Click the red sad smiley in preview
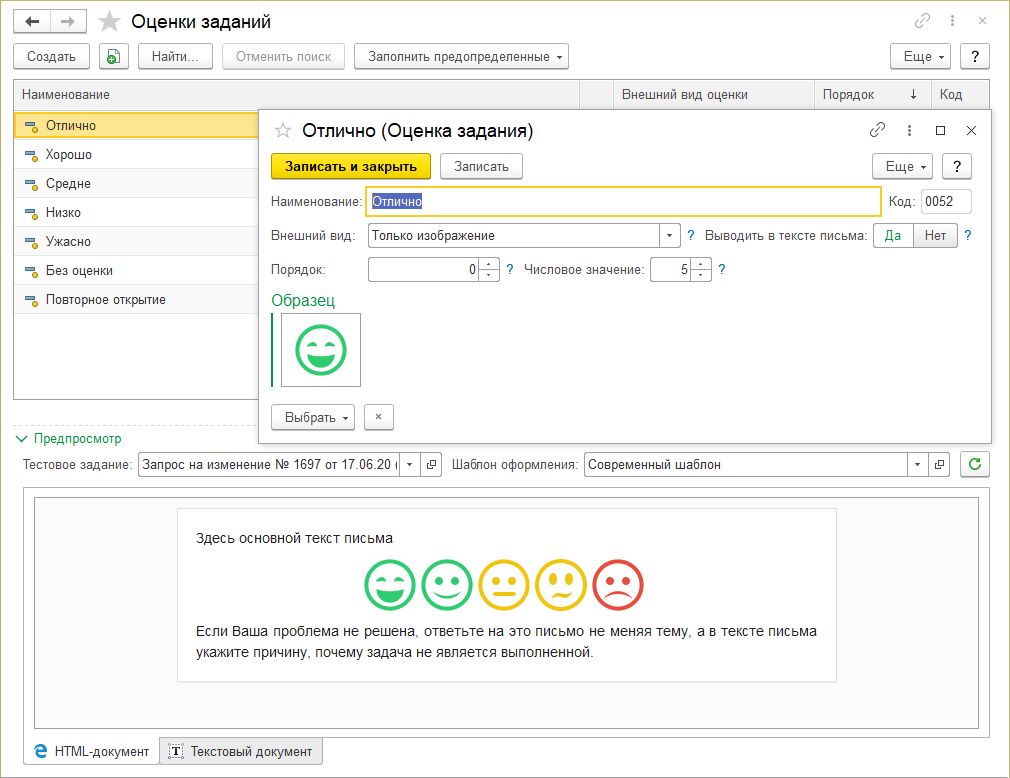Screen dimensions: 1010x778 (618, 585)
